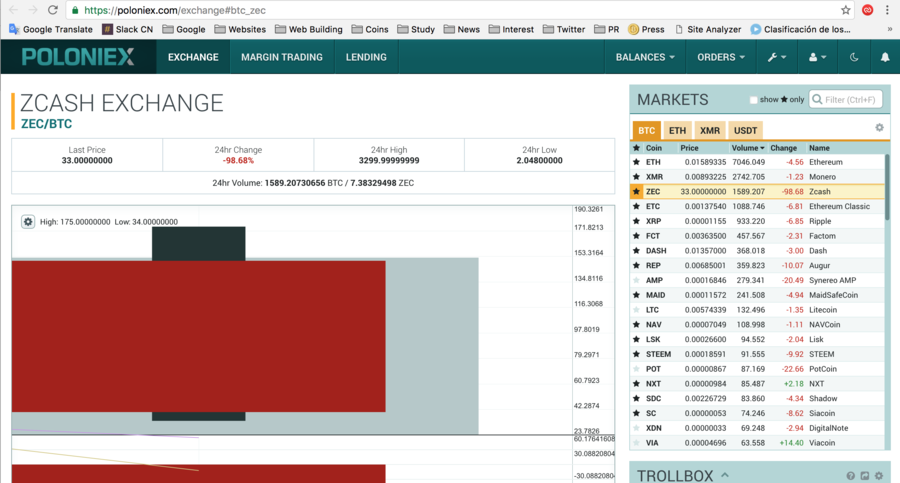The width and height of the screenshot is (900, 483).
Task: Open the Clasificación de los bookmark
Action: point(801,29)
